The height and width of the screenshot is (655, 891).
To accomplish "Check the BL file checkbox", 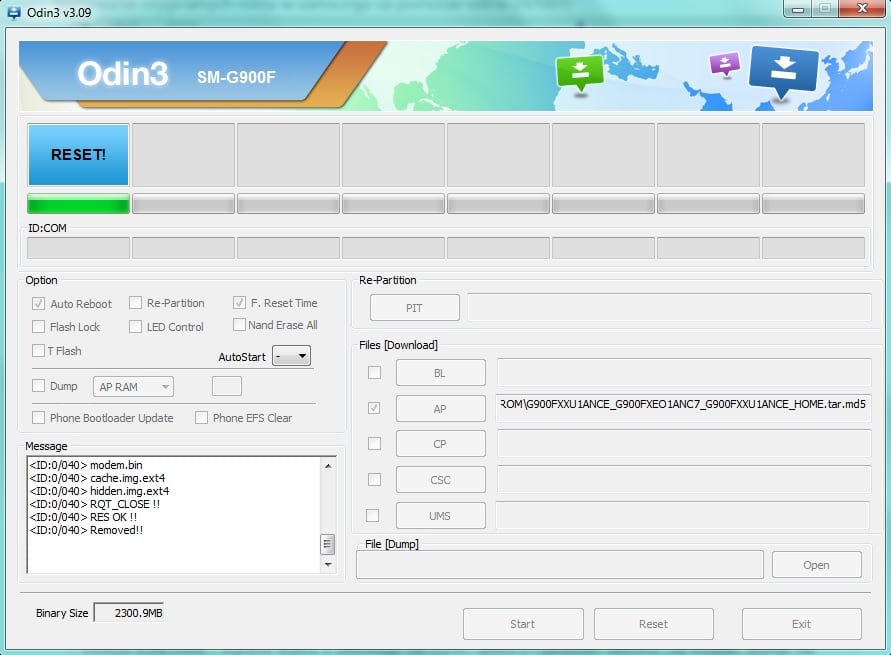I will 374,373.
